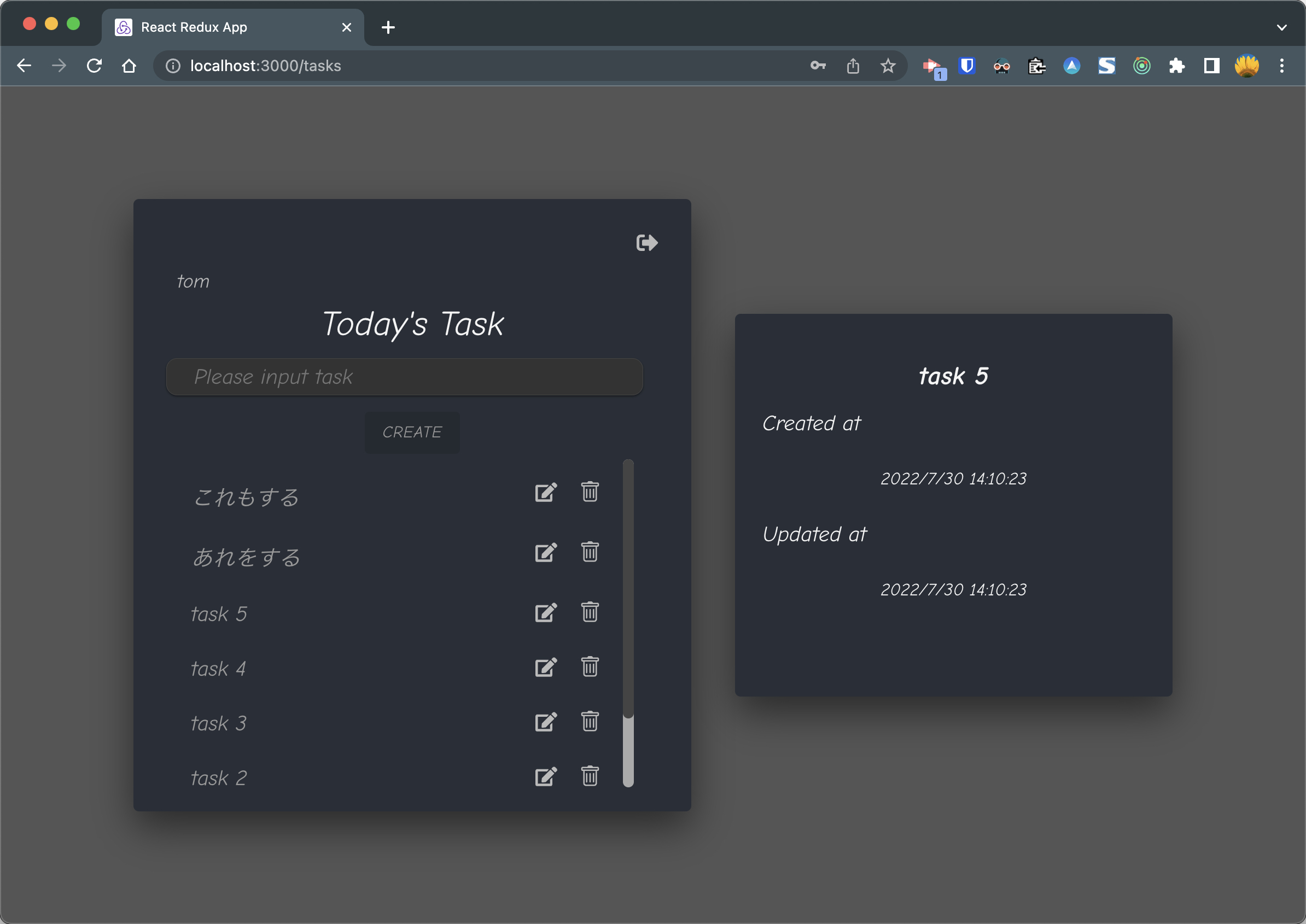Screen dimensions: 1306x924
Task: Click the back navigation arrow
Action: click(24, 66)
